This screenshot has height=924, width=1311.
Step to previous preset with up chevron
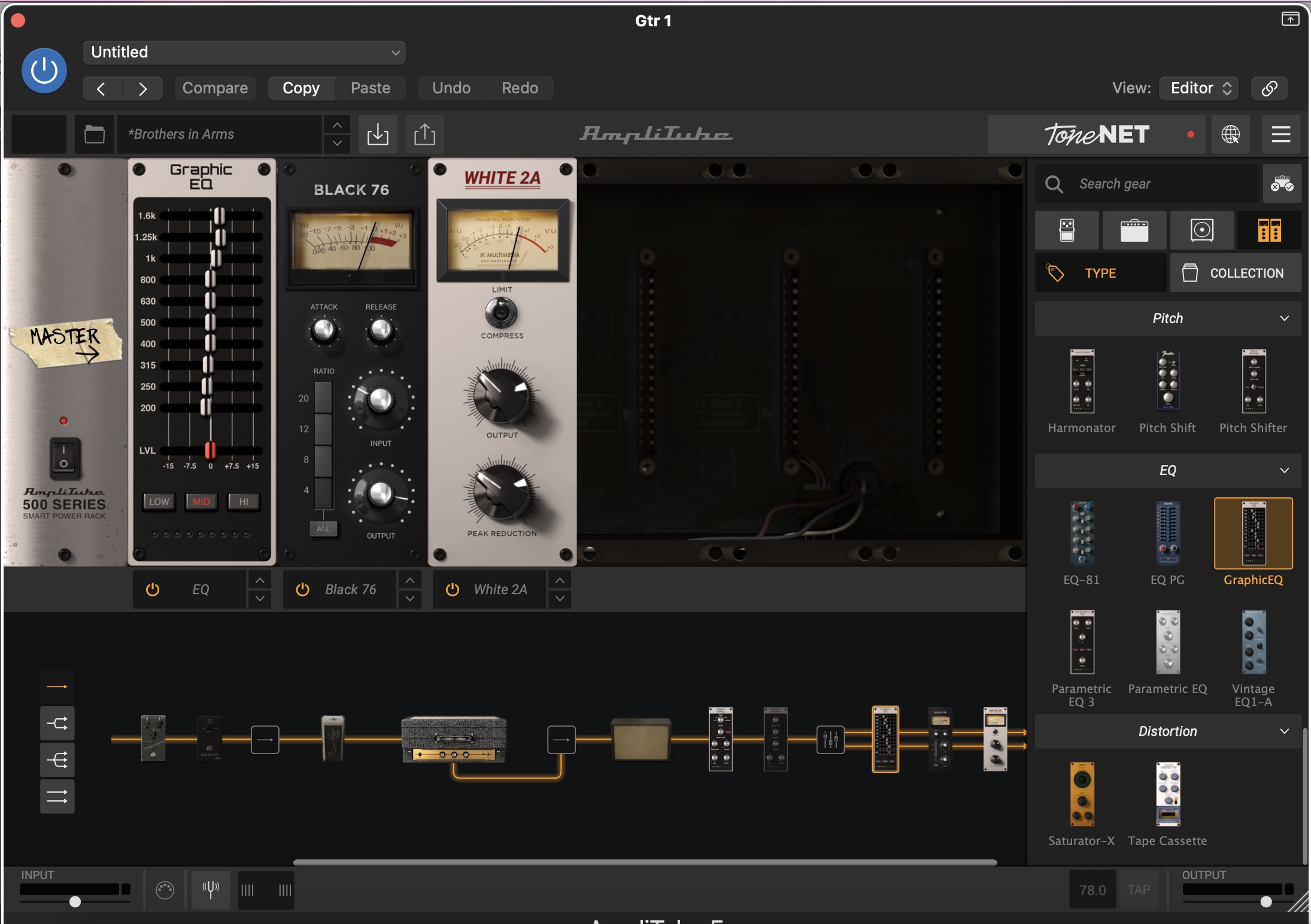pyautogui.click(x=337, y=125)
